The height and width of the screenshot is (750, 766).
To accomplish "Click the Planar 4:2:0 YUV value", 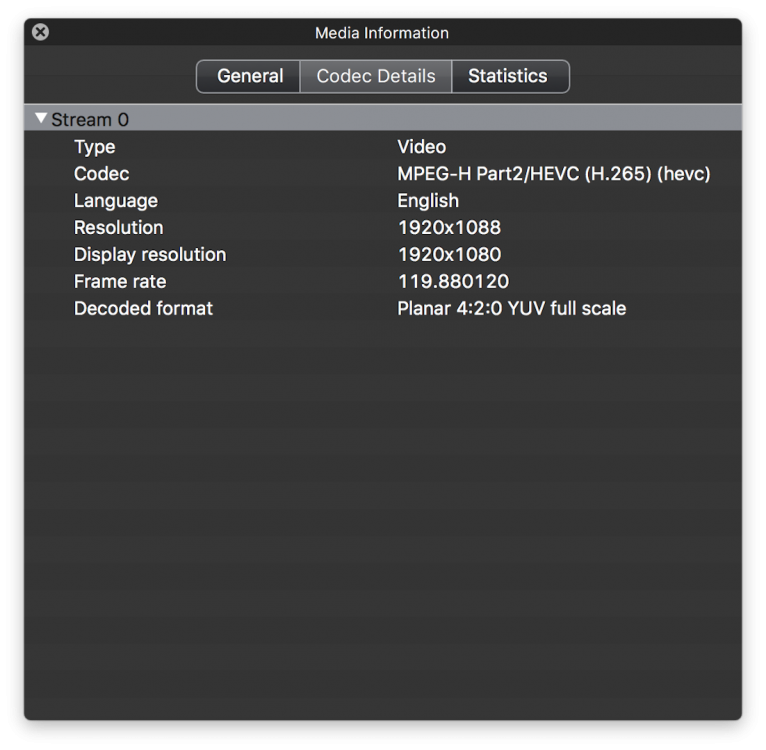I will coord(511,309).
